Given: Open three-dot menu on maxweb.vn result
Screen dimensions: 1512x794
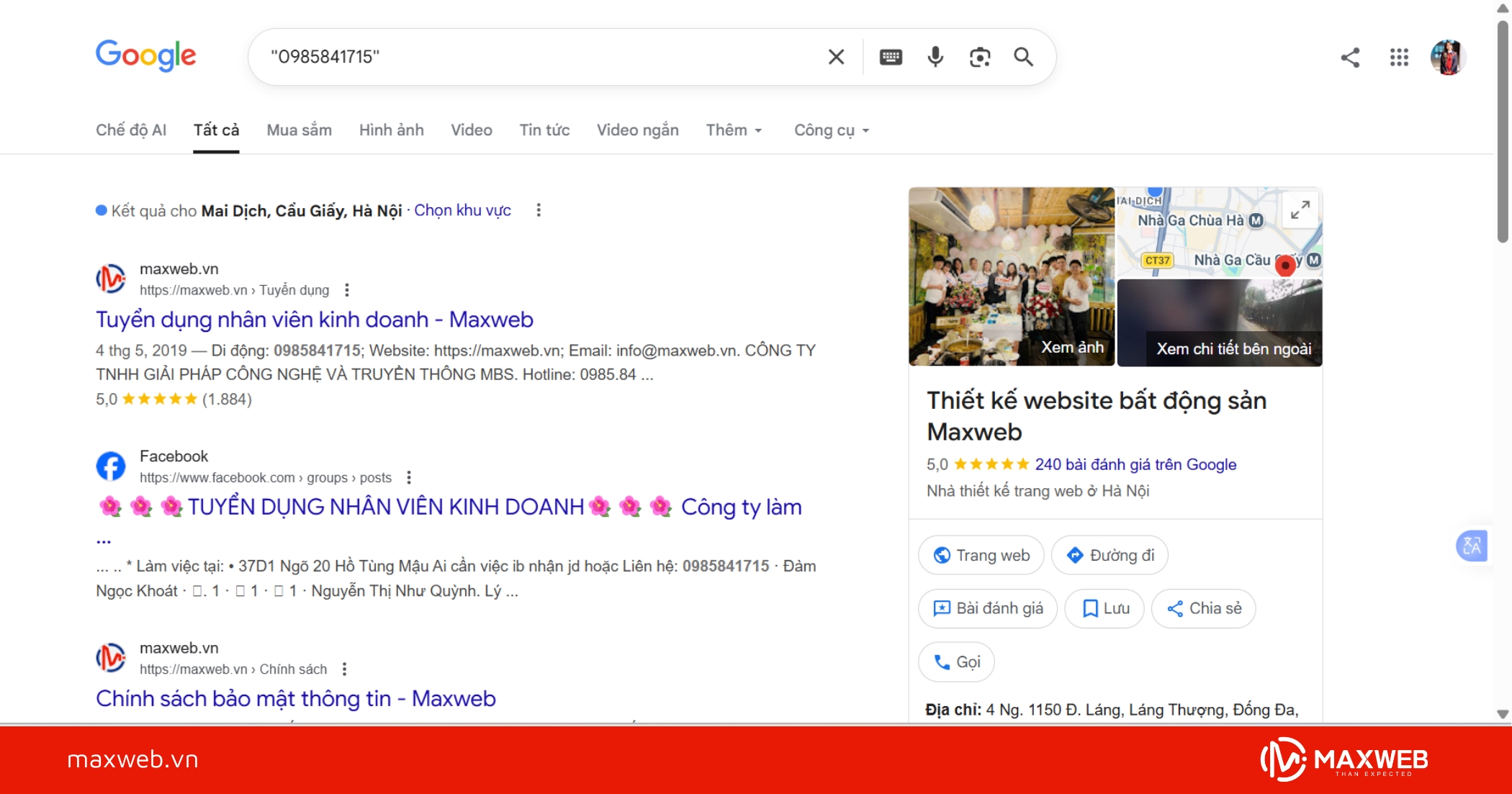Looking at the screenshot, I should 346,289.
